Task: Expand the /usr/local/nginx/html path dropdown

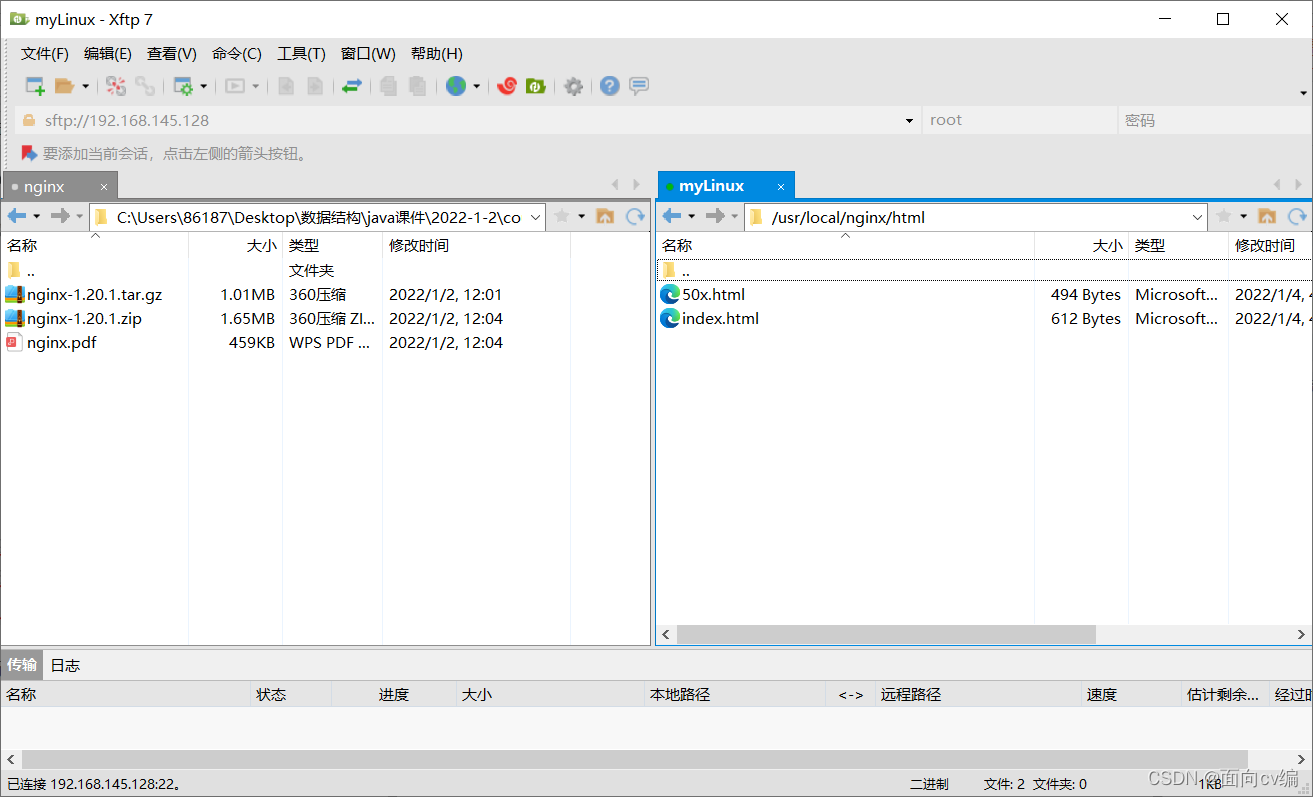Action: (1198, 217)
